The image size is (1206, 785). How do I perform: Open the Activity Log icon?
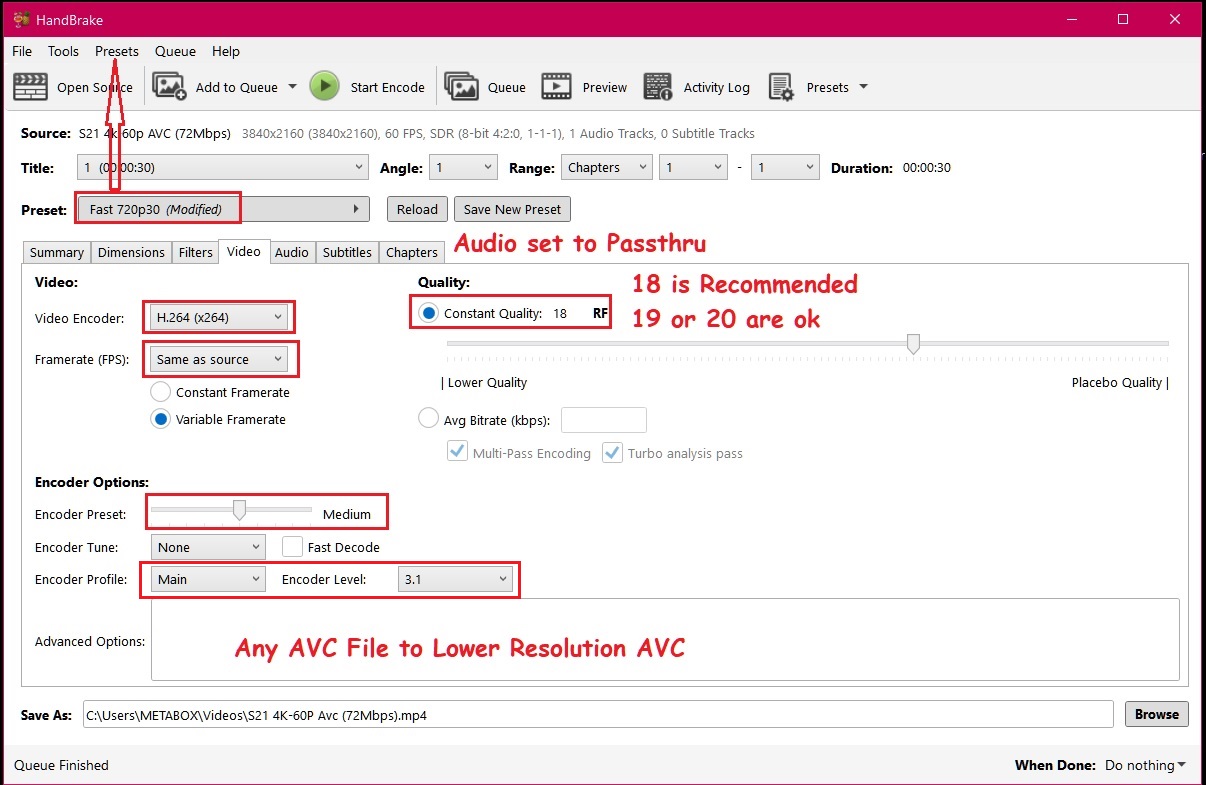pos(658,87)
